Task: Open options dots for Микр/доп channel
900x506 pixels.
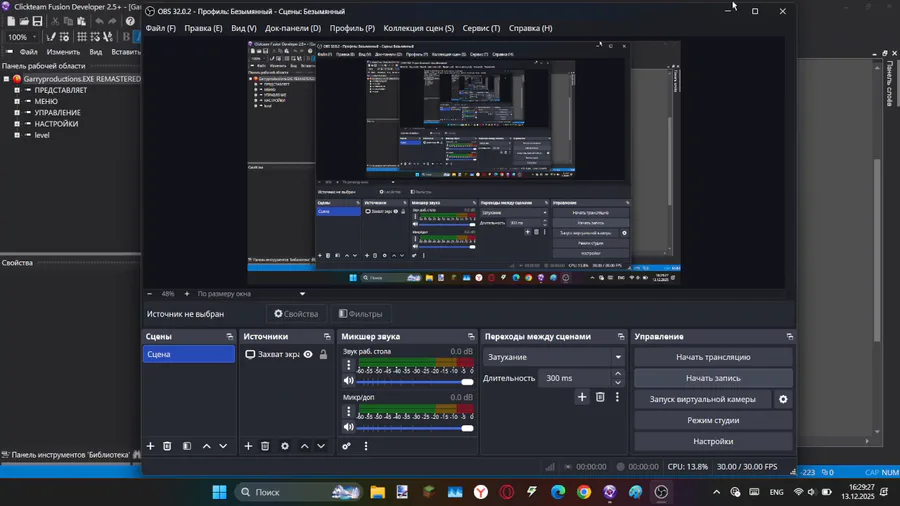Action: (348, 411)
